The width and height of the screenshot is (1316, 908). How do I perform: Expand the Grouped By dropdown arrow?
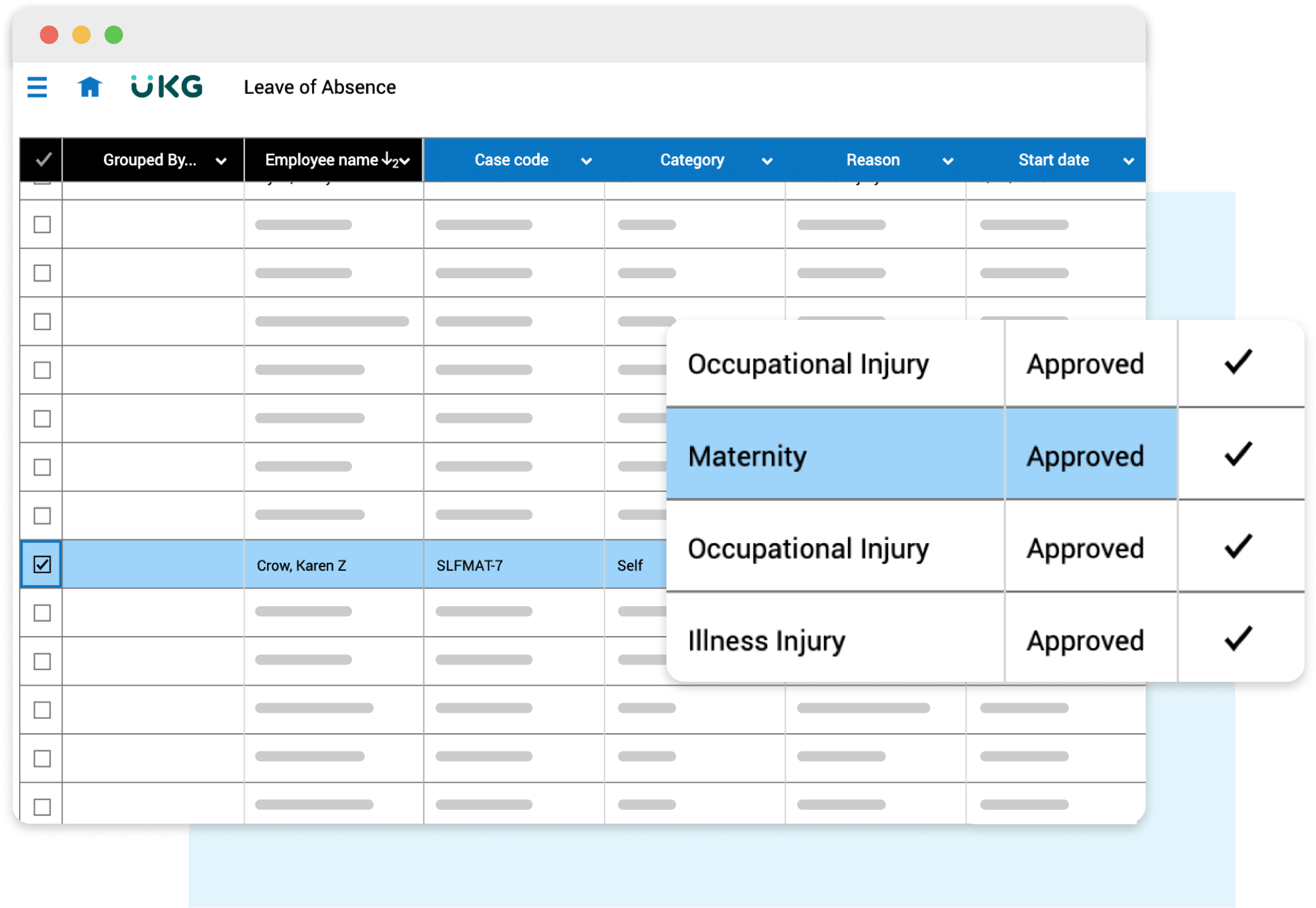point(221,161)
